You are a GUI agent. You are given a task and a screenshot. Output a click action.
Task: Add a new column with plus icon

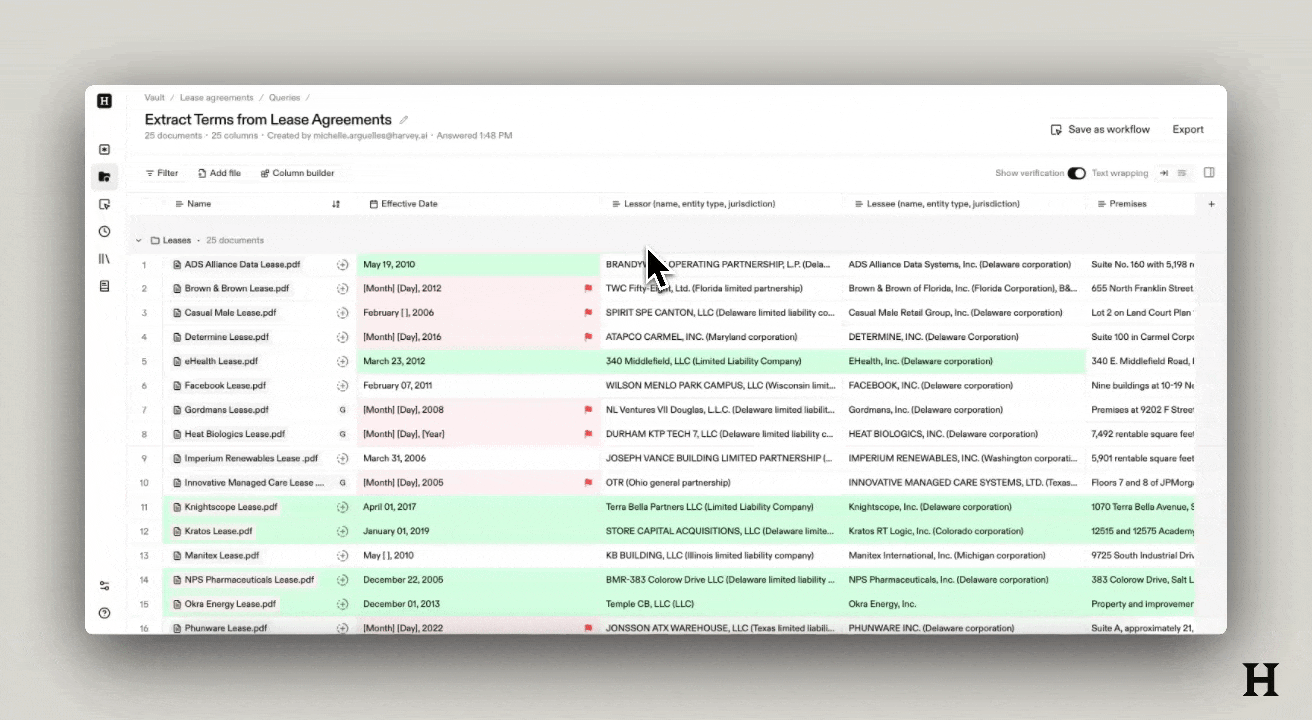coord(1211,204)
